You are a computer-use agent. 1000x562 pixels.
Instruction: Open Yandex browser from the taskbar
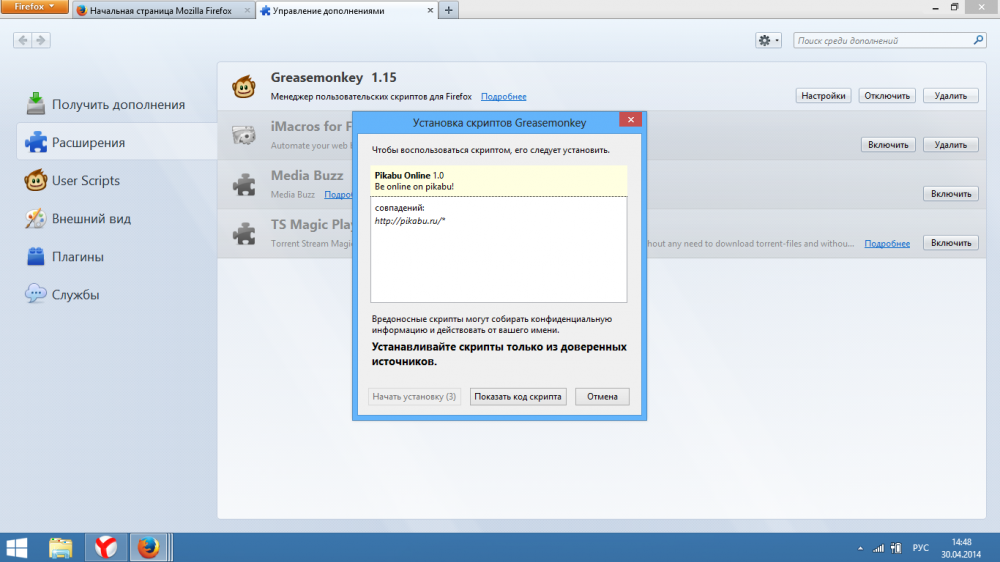pyautogui.click(x=105, y=547)
